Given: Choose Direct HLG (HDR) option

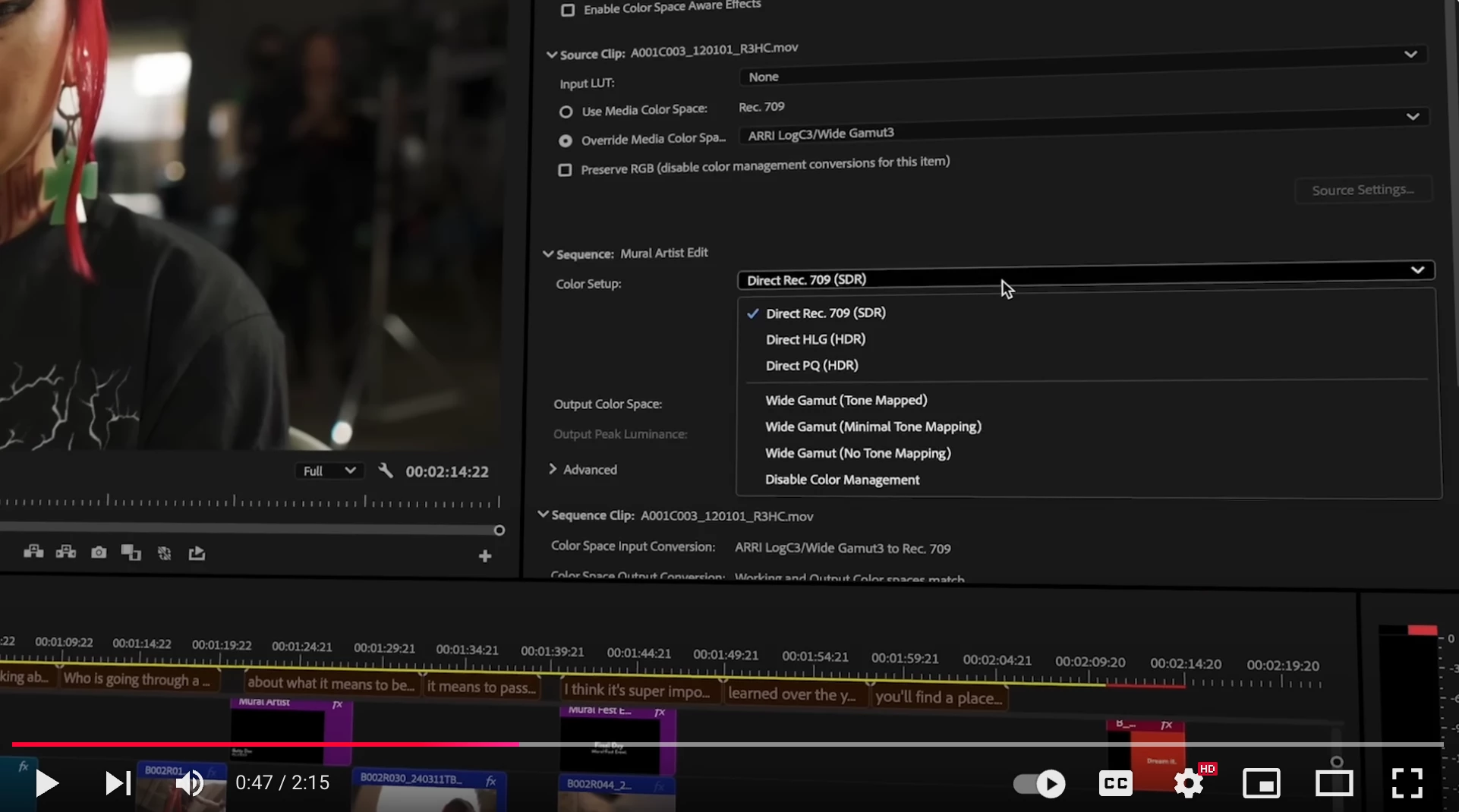Looking at the screenshot, I should [815, 339].
